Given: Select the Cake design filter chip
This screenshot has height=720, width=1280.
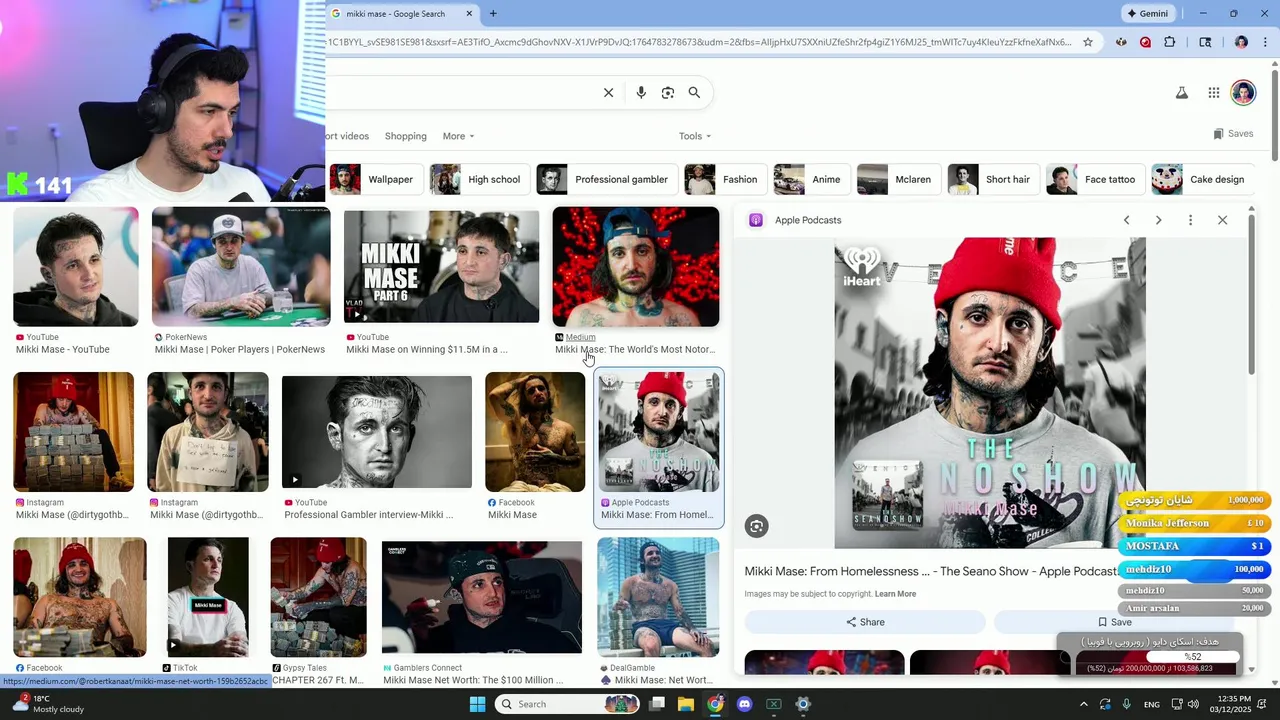Looking at the screenshot, I should [x=1203, y=179].
